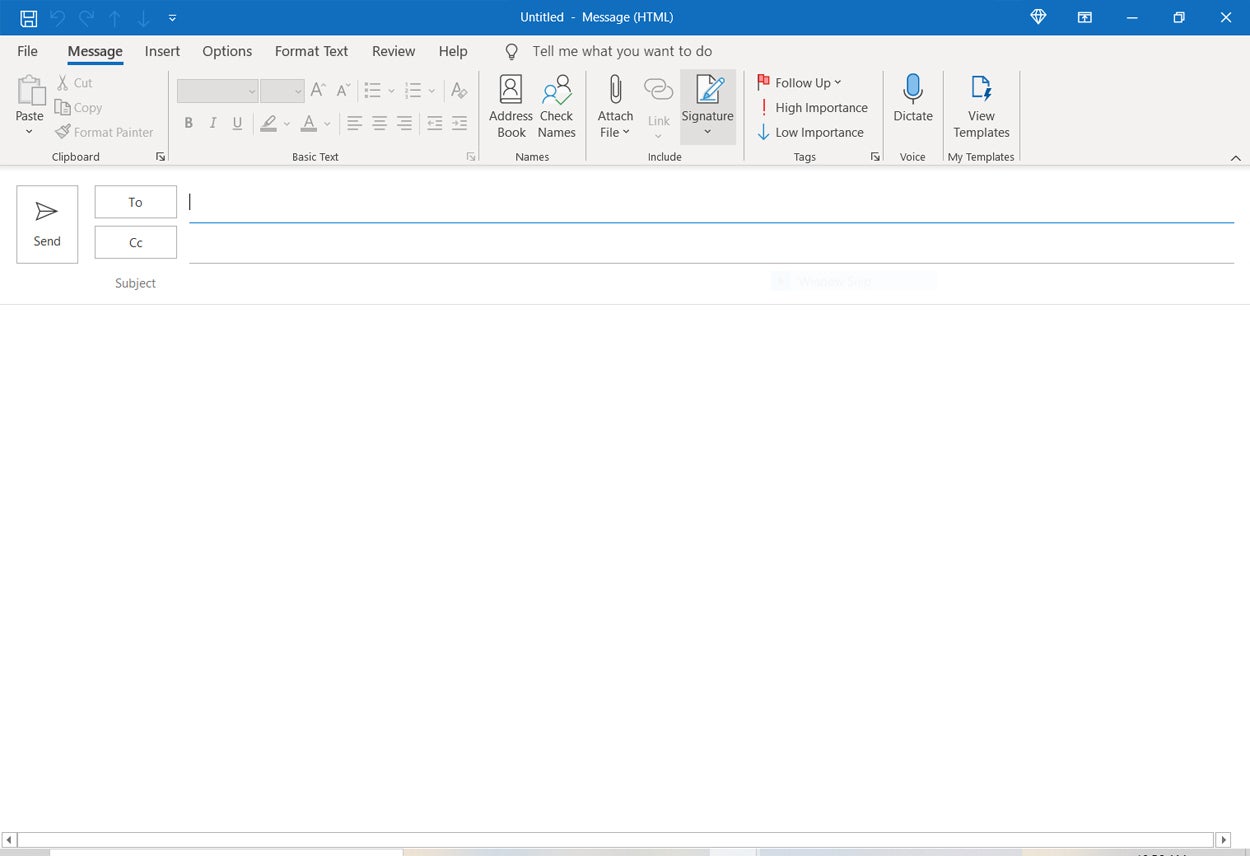Click the Cc button
Viewport: 1250px width, 856px height.
(136, 243)
